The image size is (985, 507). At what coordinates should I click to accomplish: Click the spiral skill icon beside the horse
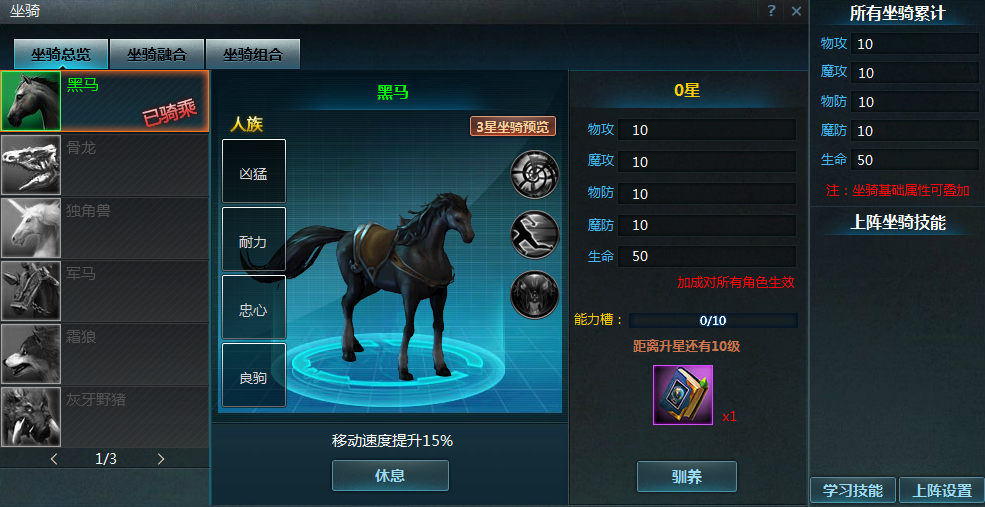point(535,174)
